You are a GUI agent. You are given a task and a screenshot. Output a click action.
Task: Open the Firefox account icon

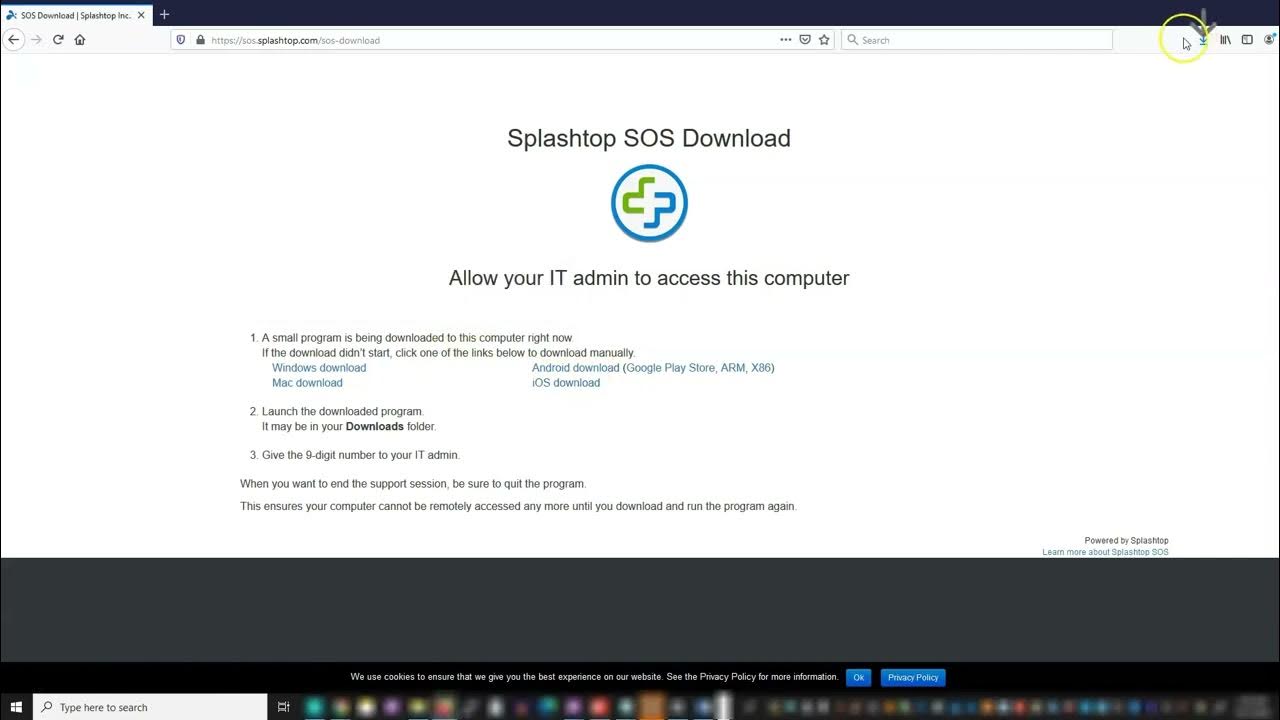[x=1270, y=40]
